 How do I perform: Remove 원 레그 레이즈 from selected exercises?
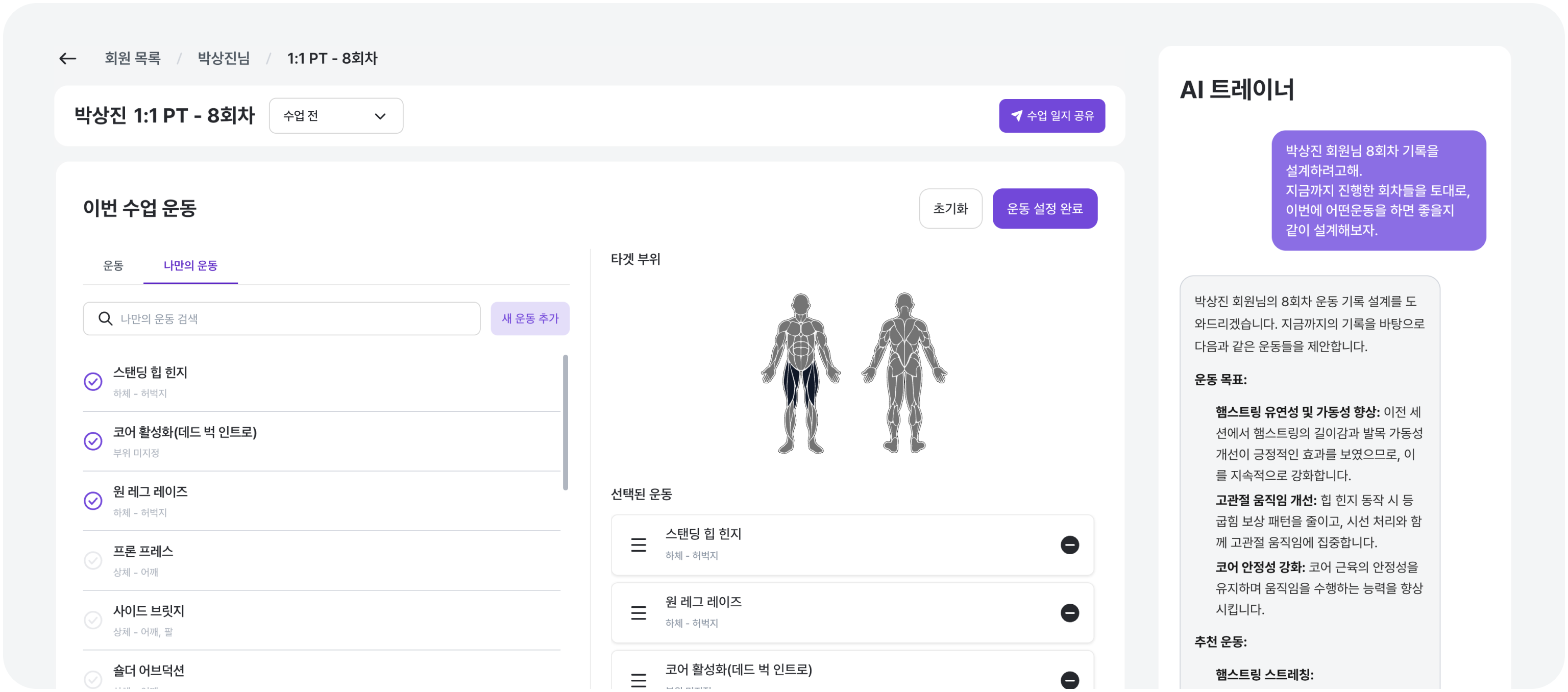1069,612
